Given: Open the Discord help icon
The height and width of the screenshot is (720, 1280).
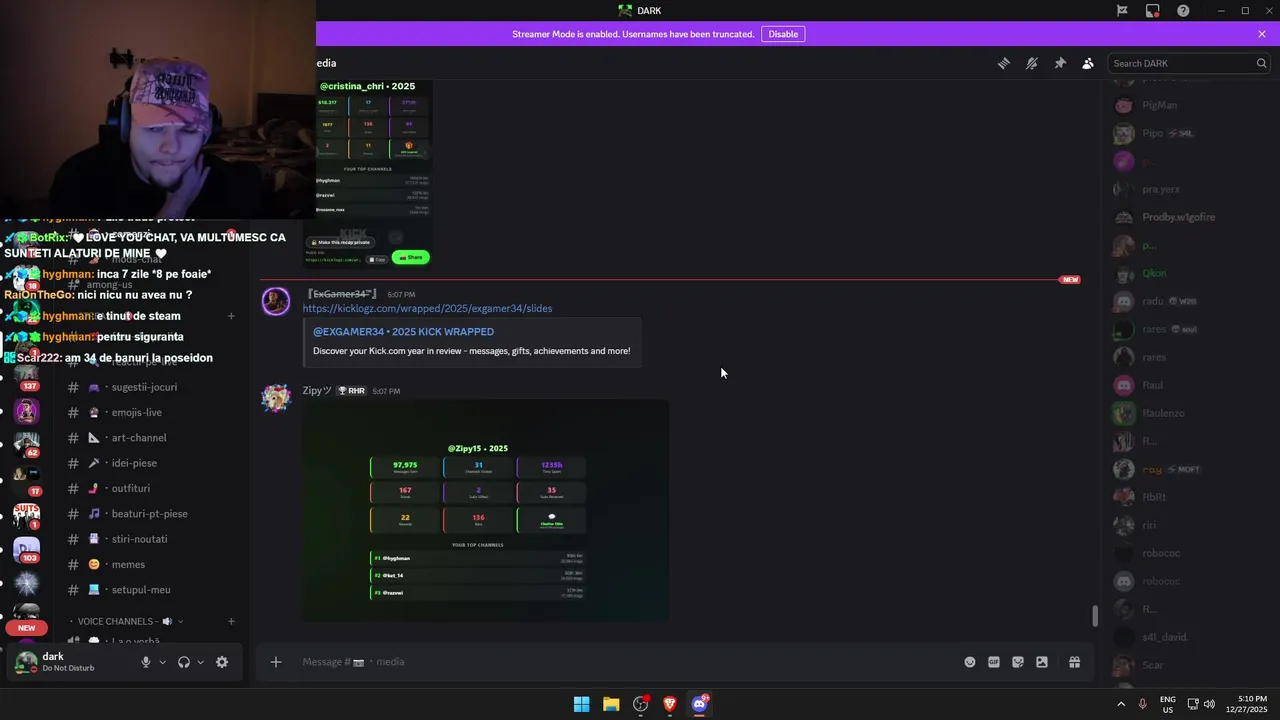Looking at the screenshot, I should [1183, 11].
